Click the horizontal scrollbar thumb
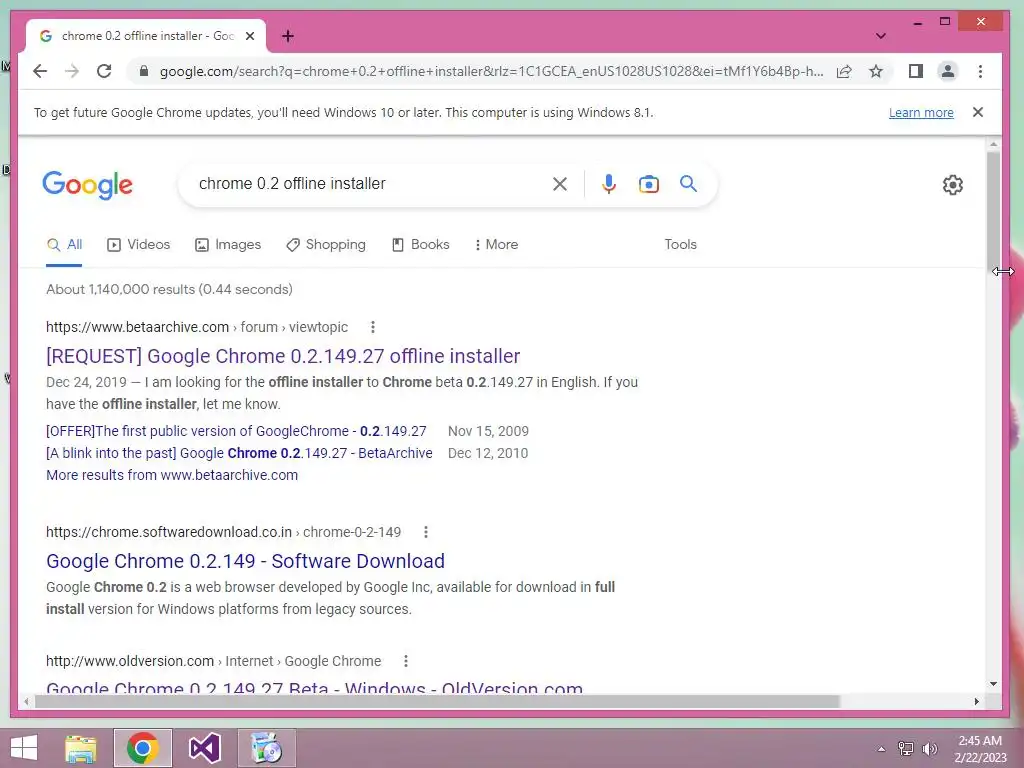1024x768 pixels. click(437, 701)
